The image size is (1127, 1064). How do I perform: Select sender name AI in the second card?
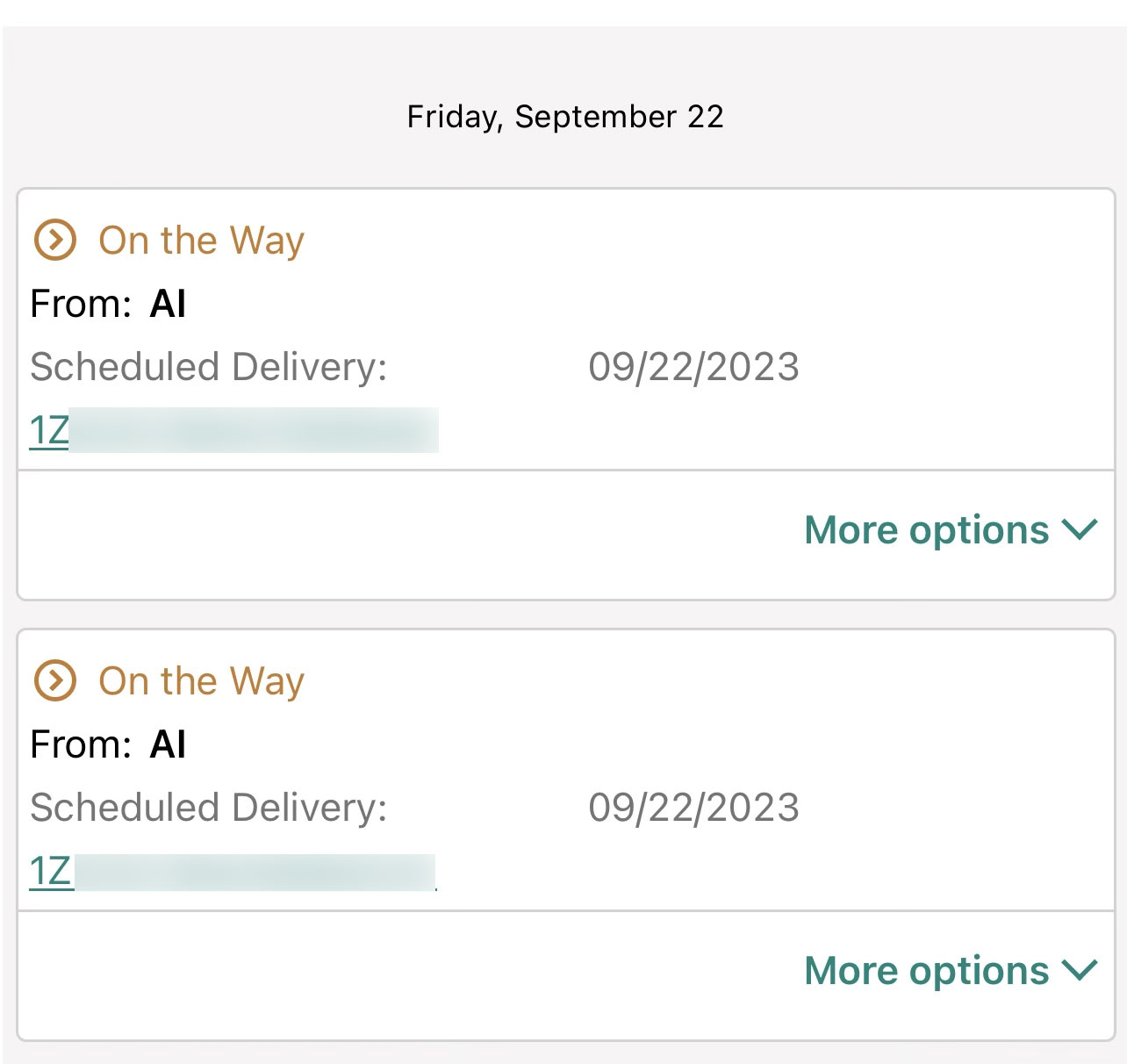click(x=168, y=745)
